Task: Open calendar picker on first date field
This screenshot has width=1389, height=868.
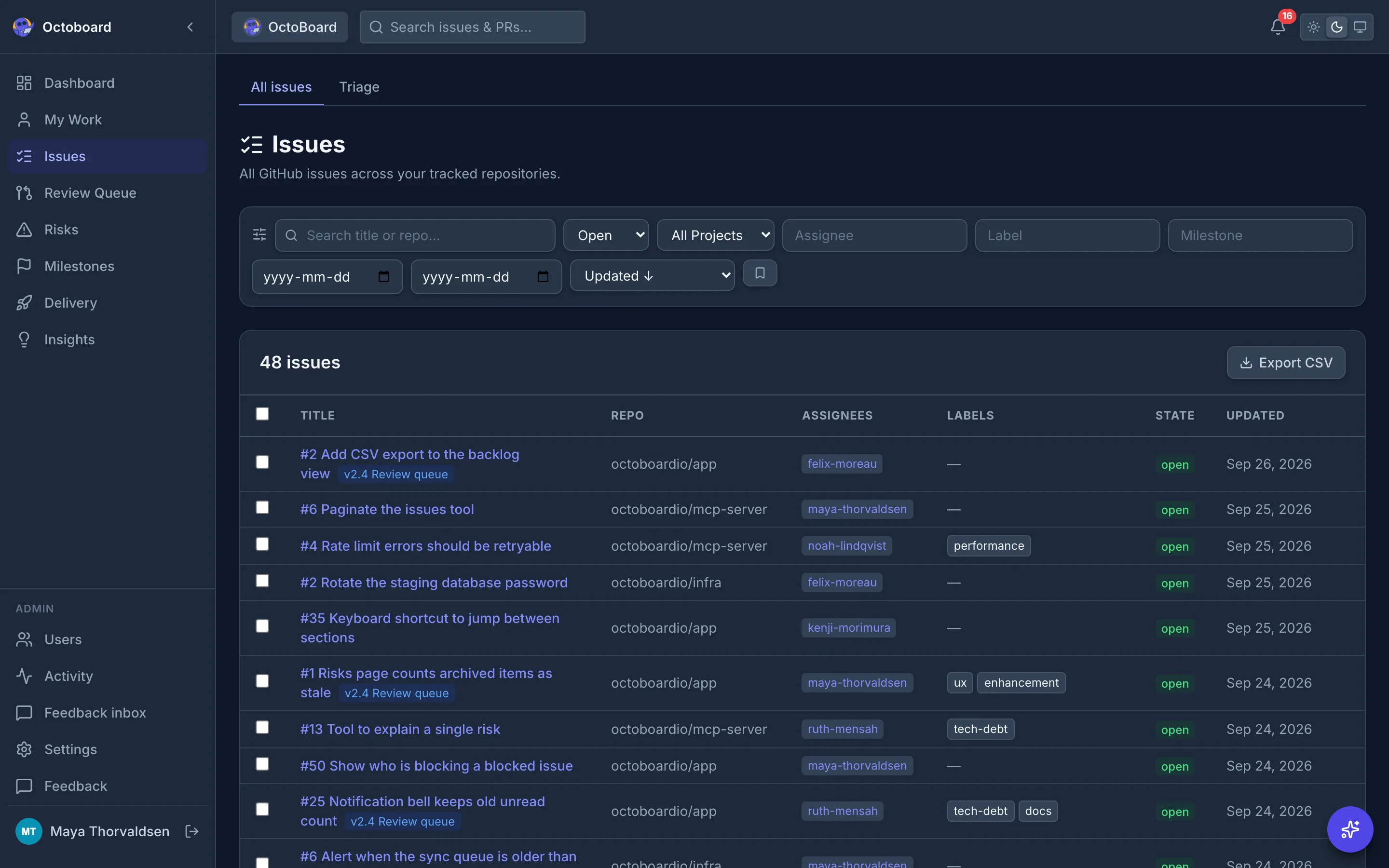Action: tap(383, 277)
